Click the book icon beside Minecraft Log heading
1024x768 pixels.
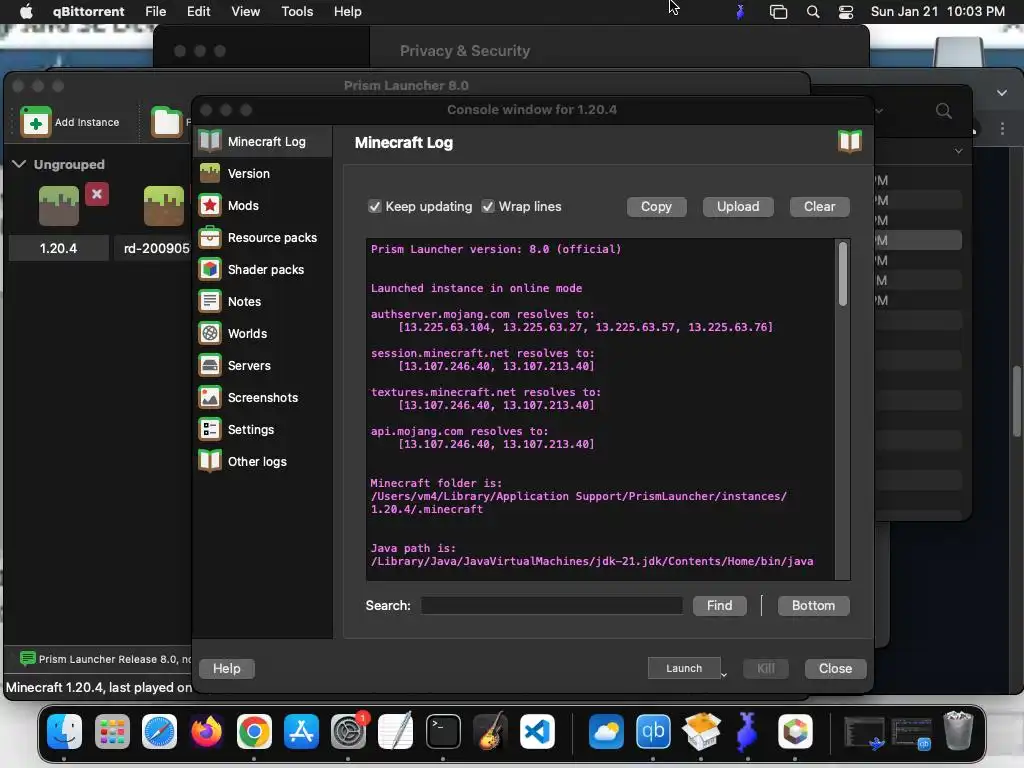point(850,141)
